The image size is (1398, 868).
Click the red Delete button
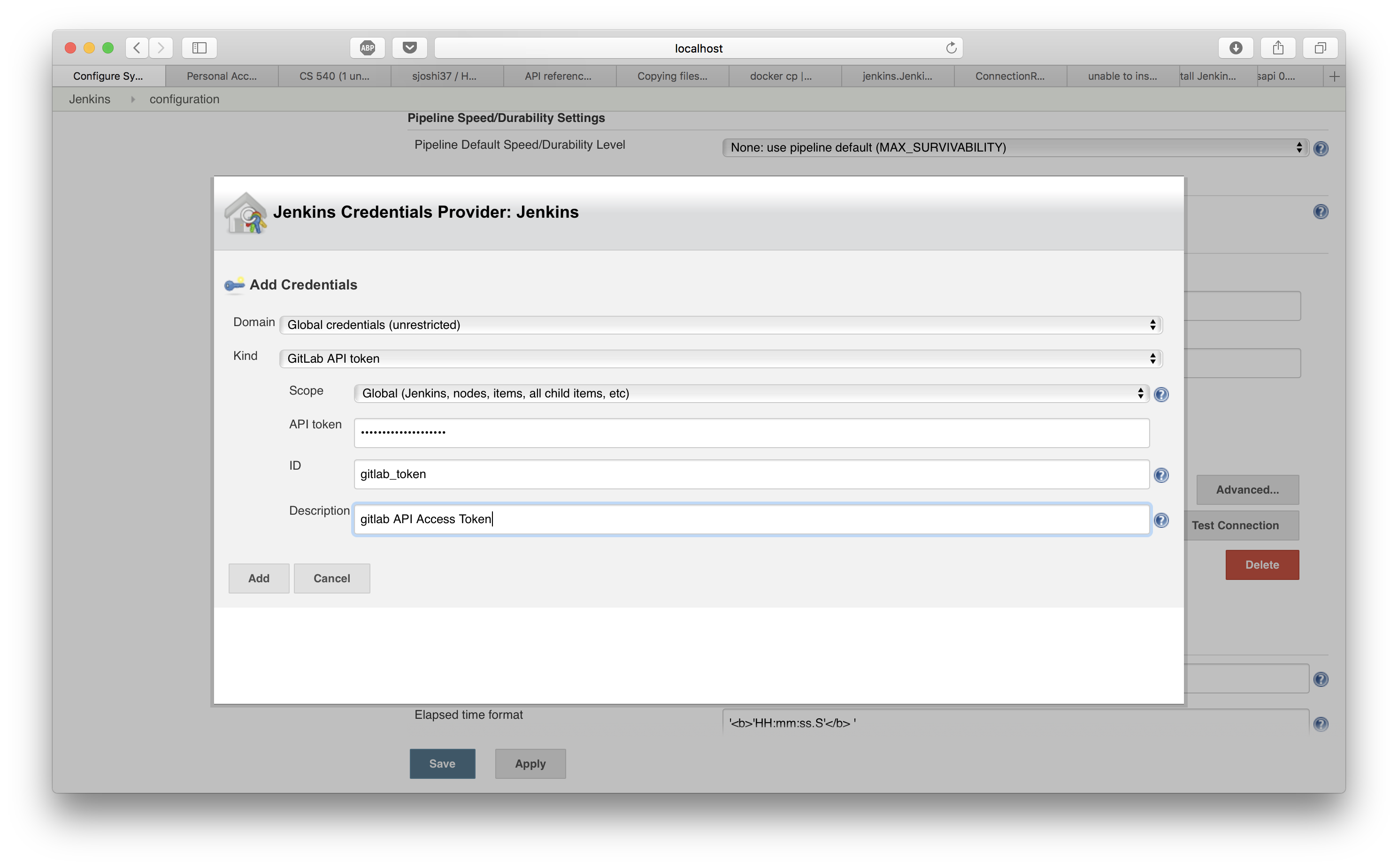(1262, 565)
